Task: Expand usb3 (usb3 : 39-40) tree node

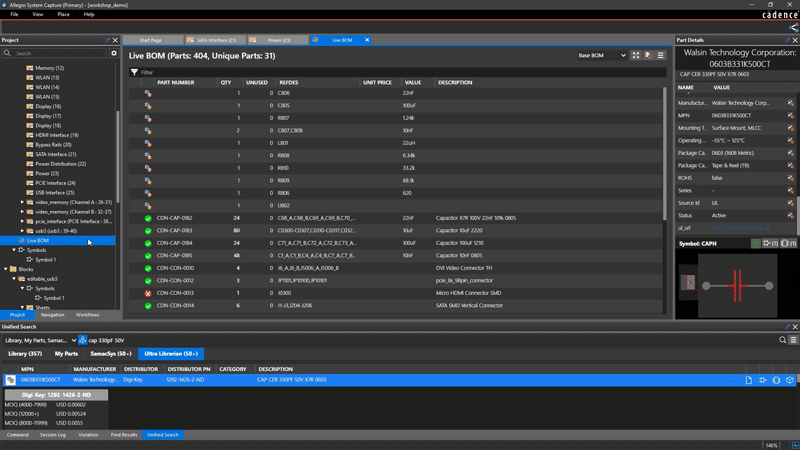Action: [x=22, y=231]
